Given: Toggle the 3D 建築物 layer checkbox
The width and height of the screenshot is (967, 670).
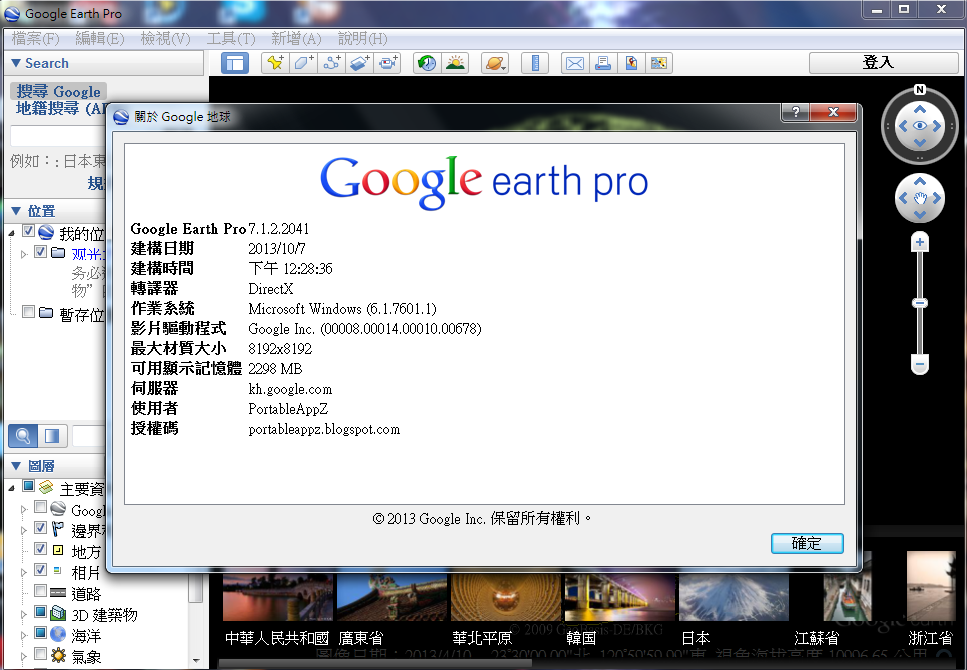Looking at the screenshot, I should (x=41, y=612).
